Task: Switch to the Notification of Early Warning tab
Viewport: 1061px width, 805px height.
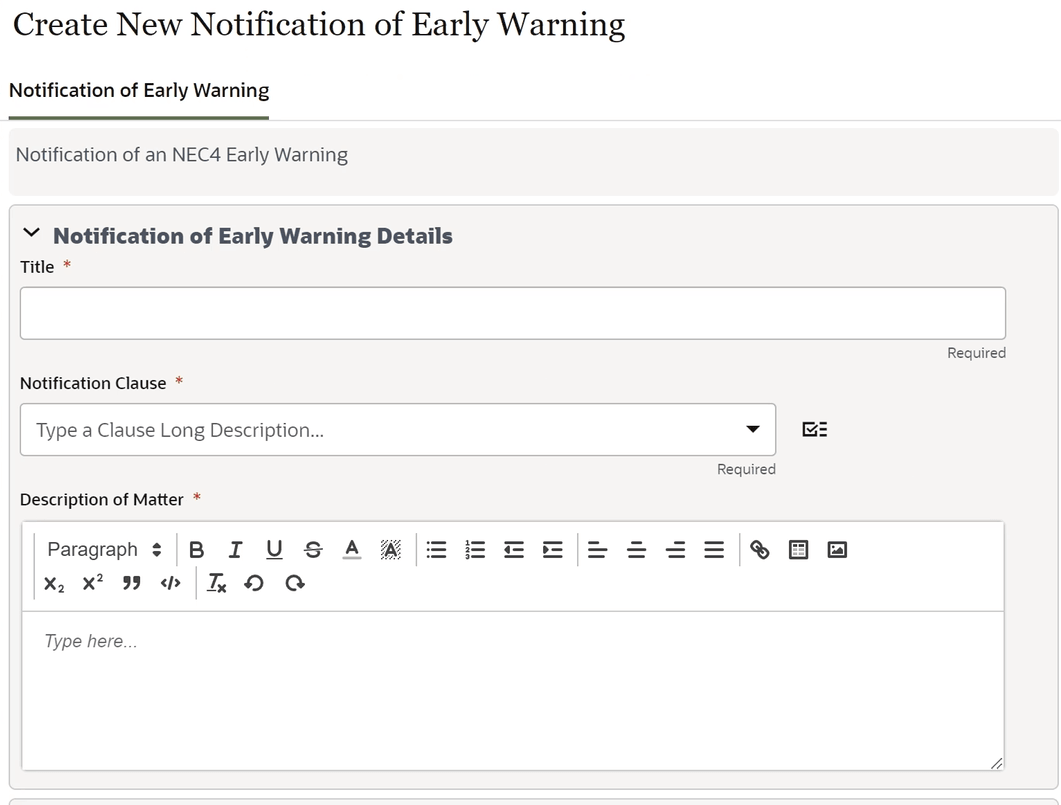Action: (138, 90)
